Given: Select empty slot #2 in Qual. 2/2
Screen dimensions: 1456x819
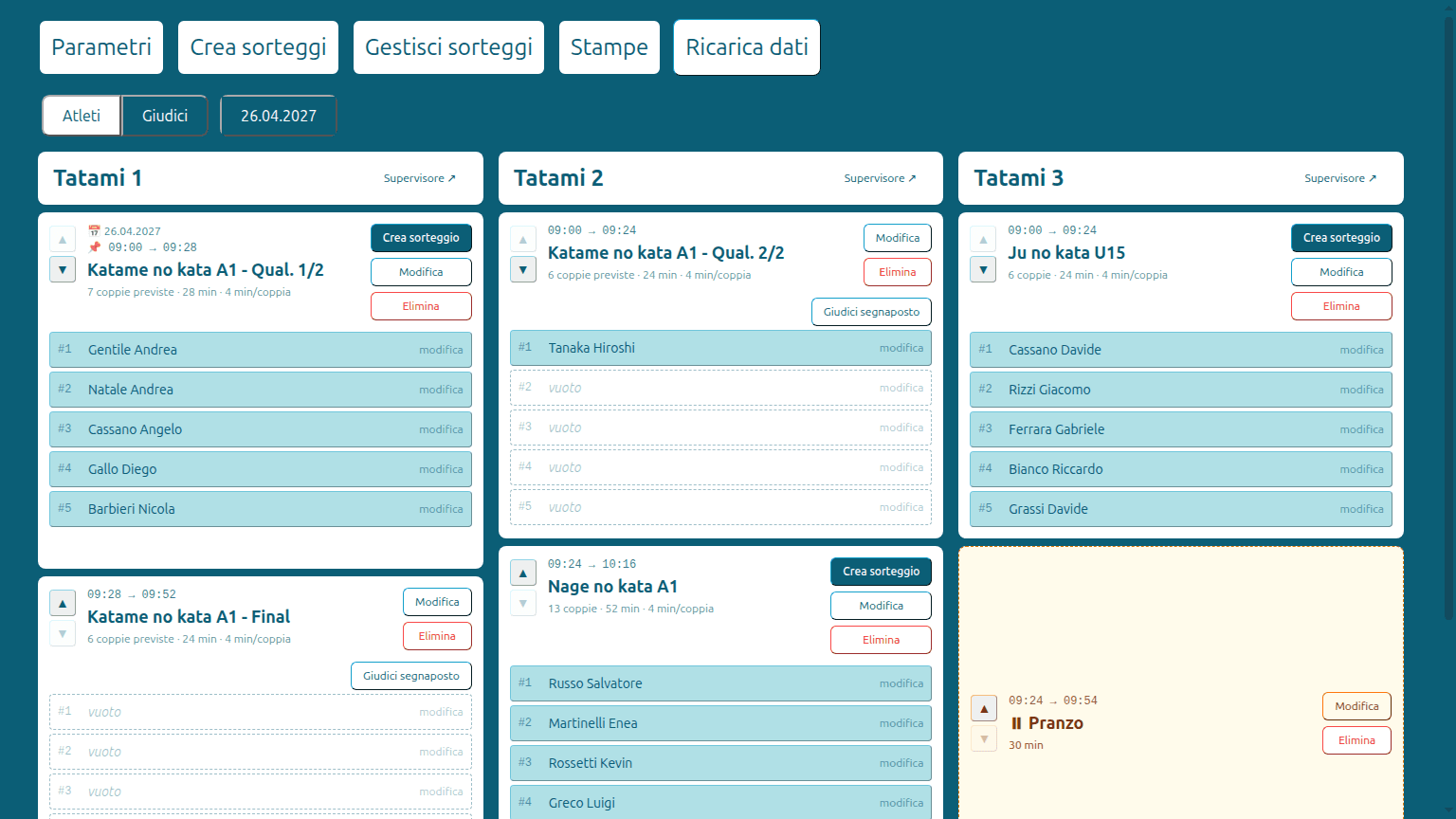Looking at the screenshot, I should [720, 388].
